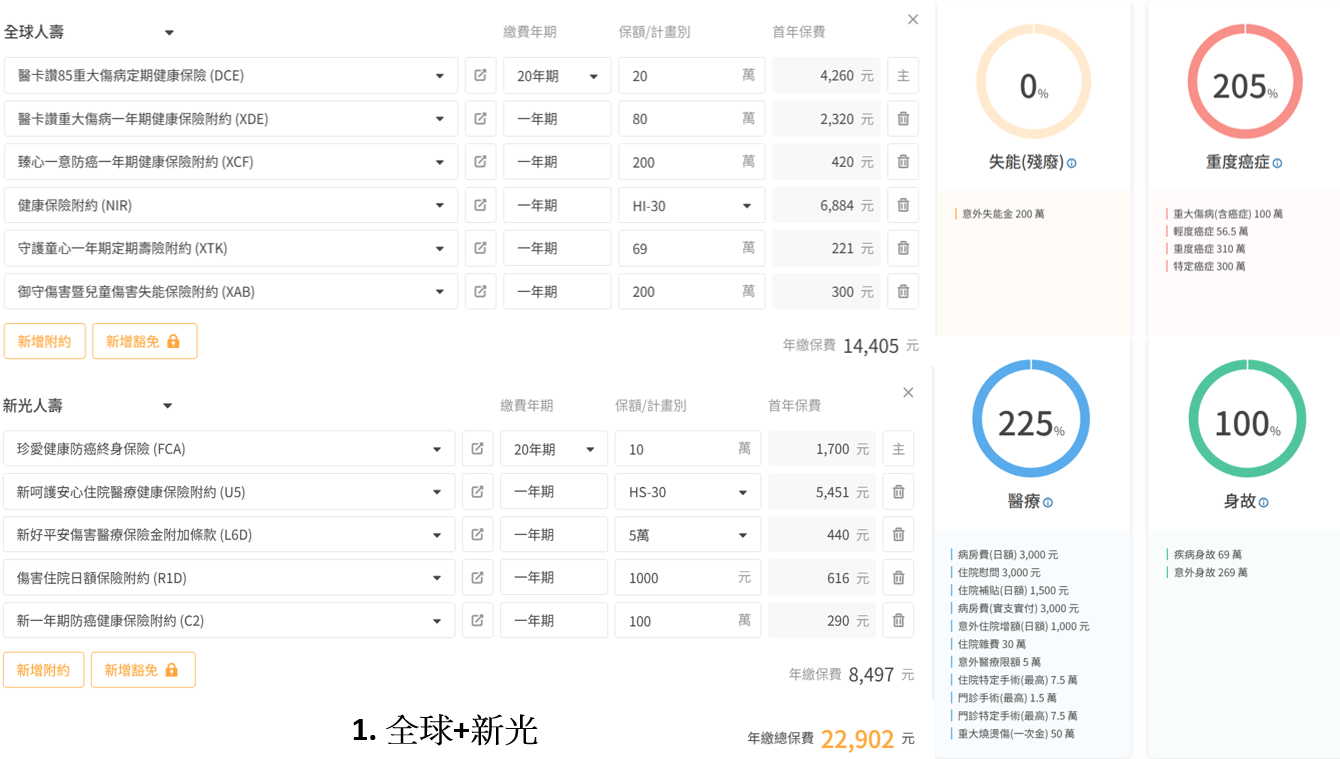Show info for 身故 coverage

pos(1263,503)
